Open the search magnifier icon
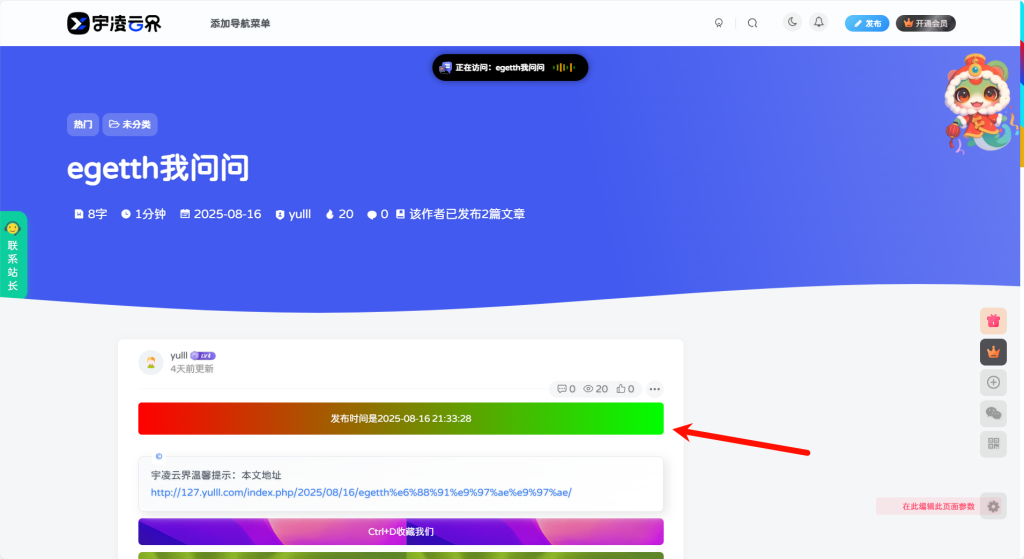The height and width of the screenshot is (559, 1024). (x=752, y=23)
